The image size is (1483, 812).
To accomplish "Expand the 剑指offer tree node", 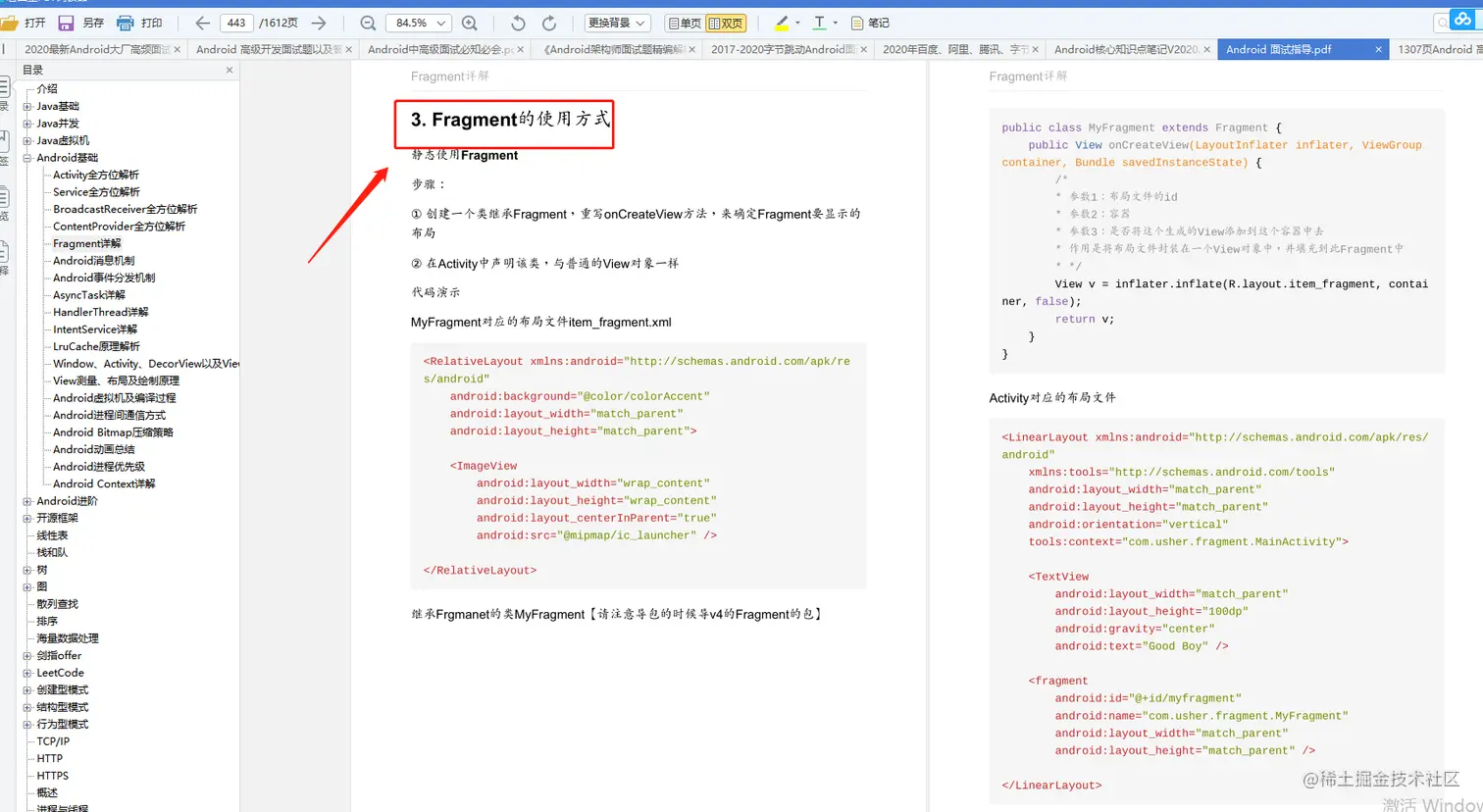I will pyautogui.click(x=27, y=655).
